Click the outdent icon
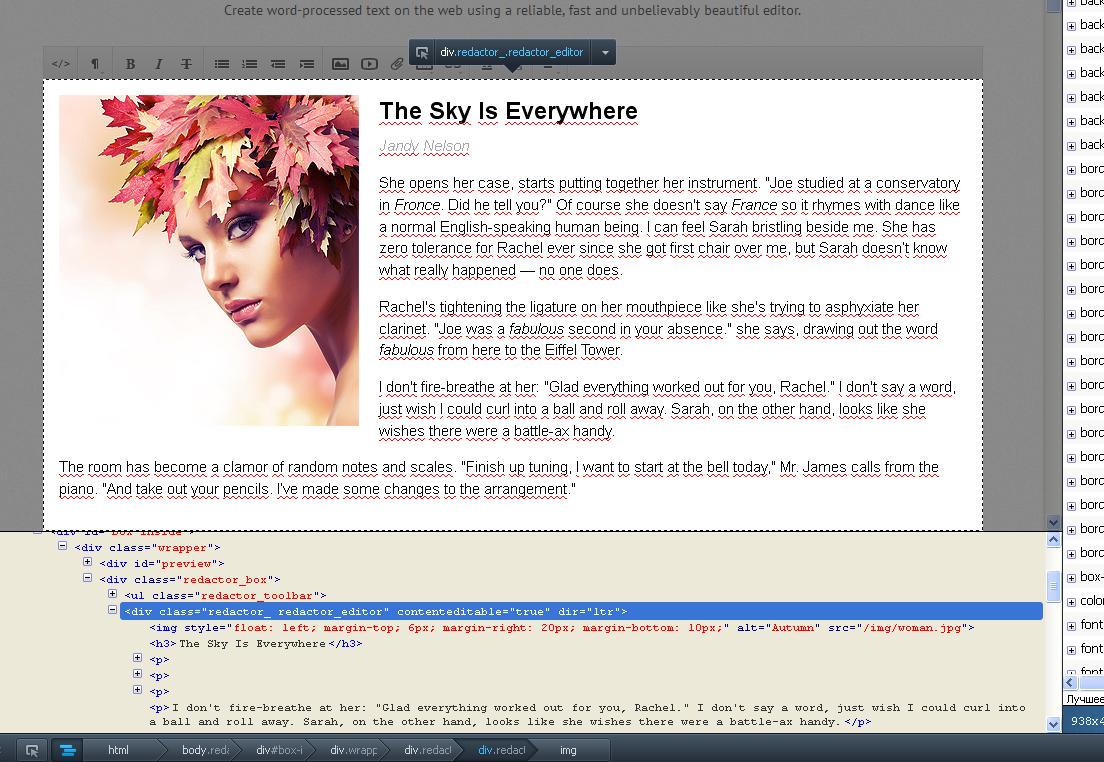This screenshot has width=1104, height=762. pos(278,64)
